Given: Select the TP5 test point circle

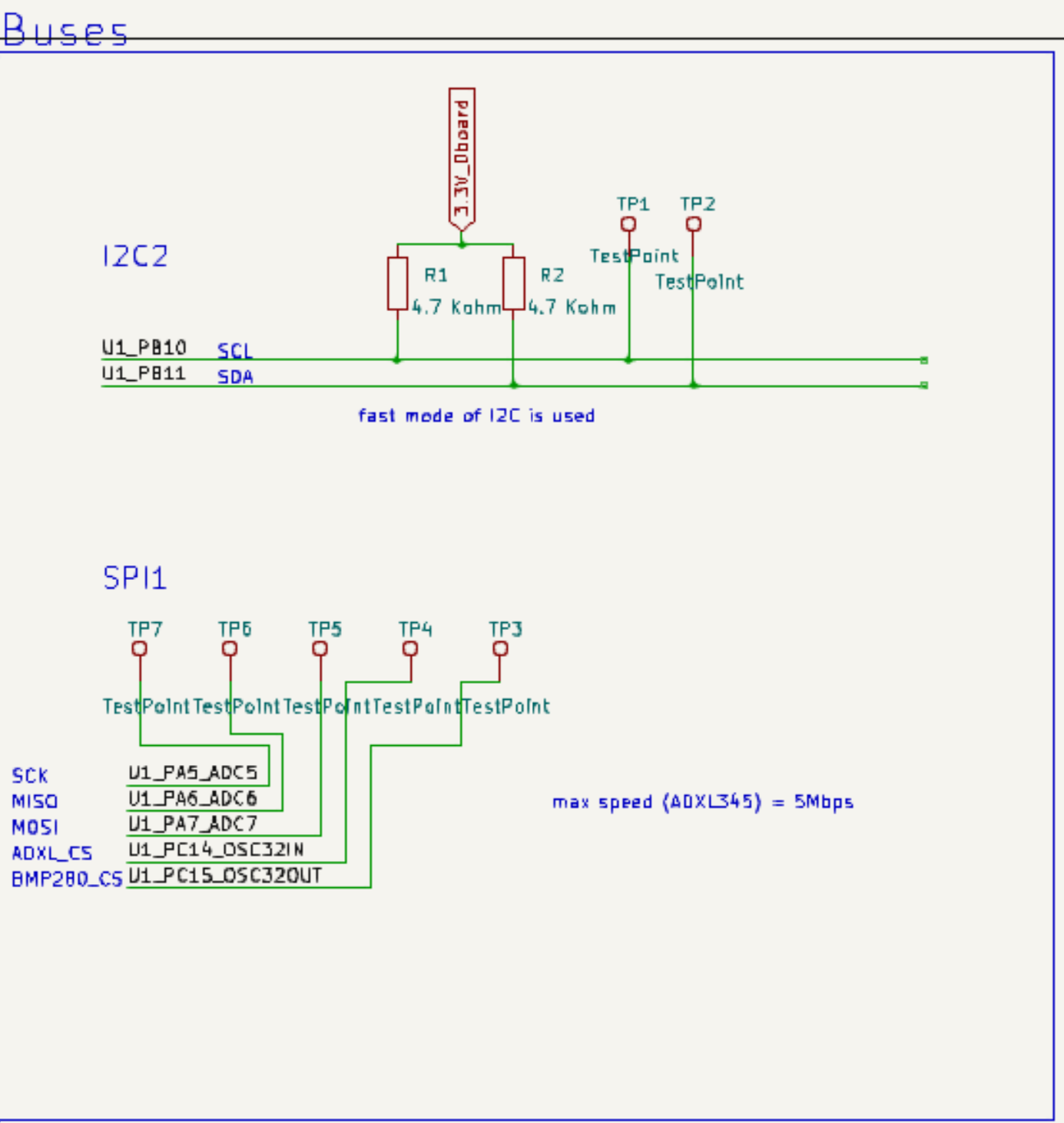Looking at the screenshot, I should (320, 648).
